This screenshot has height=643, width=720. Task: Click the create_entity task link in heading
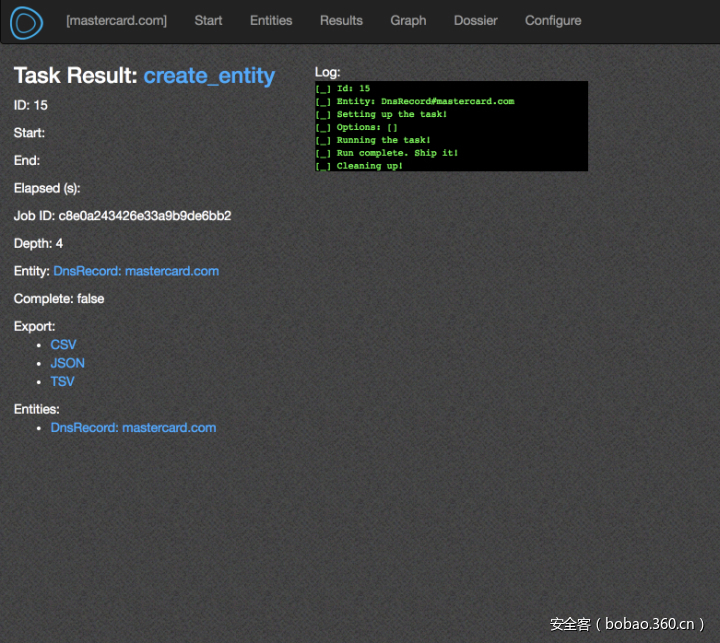pyautogui.click(x=209, y=76)
